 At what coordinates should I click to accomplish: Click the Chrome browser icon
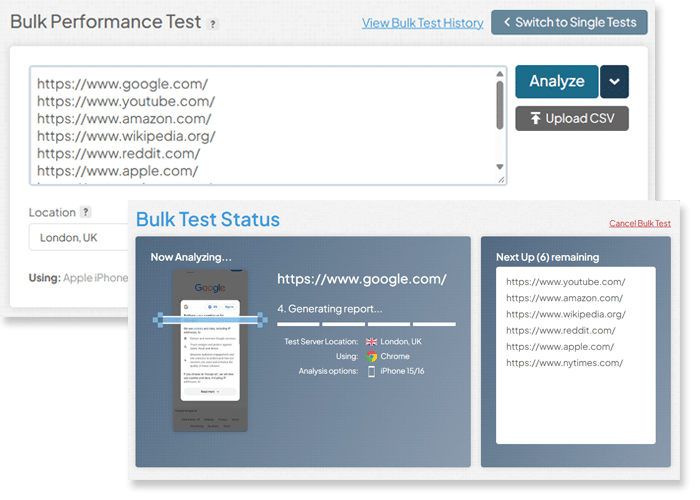(x=371, y=356)
